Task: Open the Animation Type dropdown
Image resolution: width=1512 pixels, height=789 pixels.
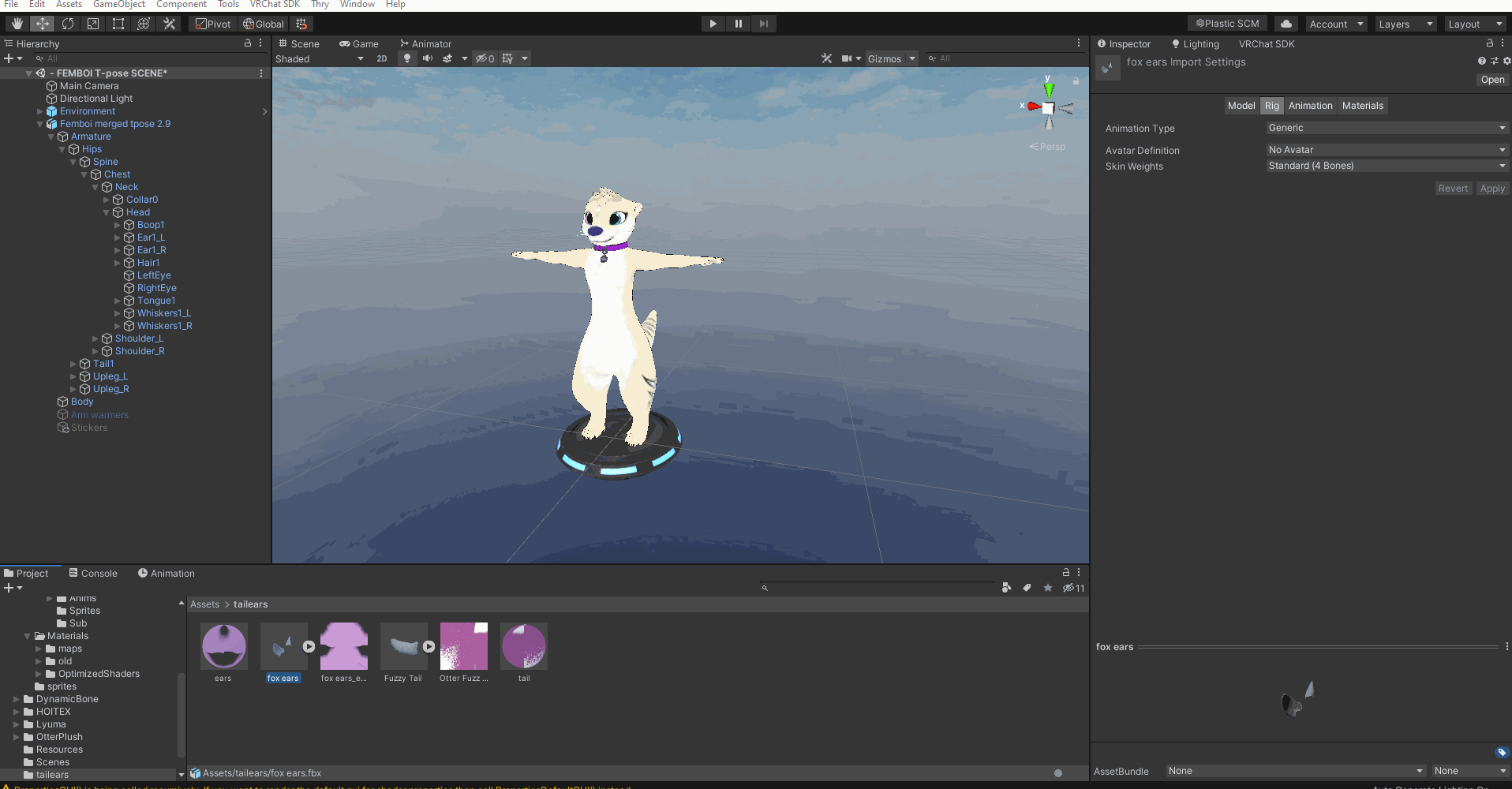Action: click(1387, 128)
